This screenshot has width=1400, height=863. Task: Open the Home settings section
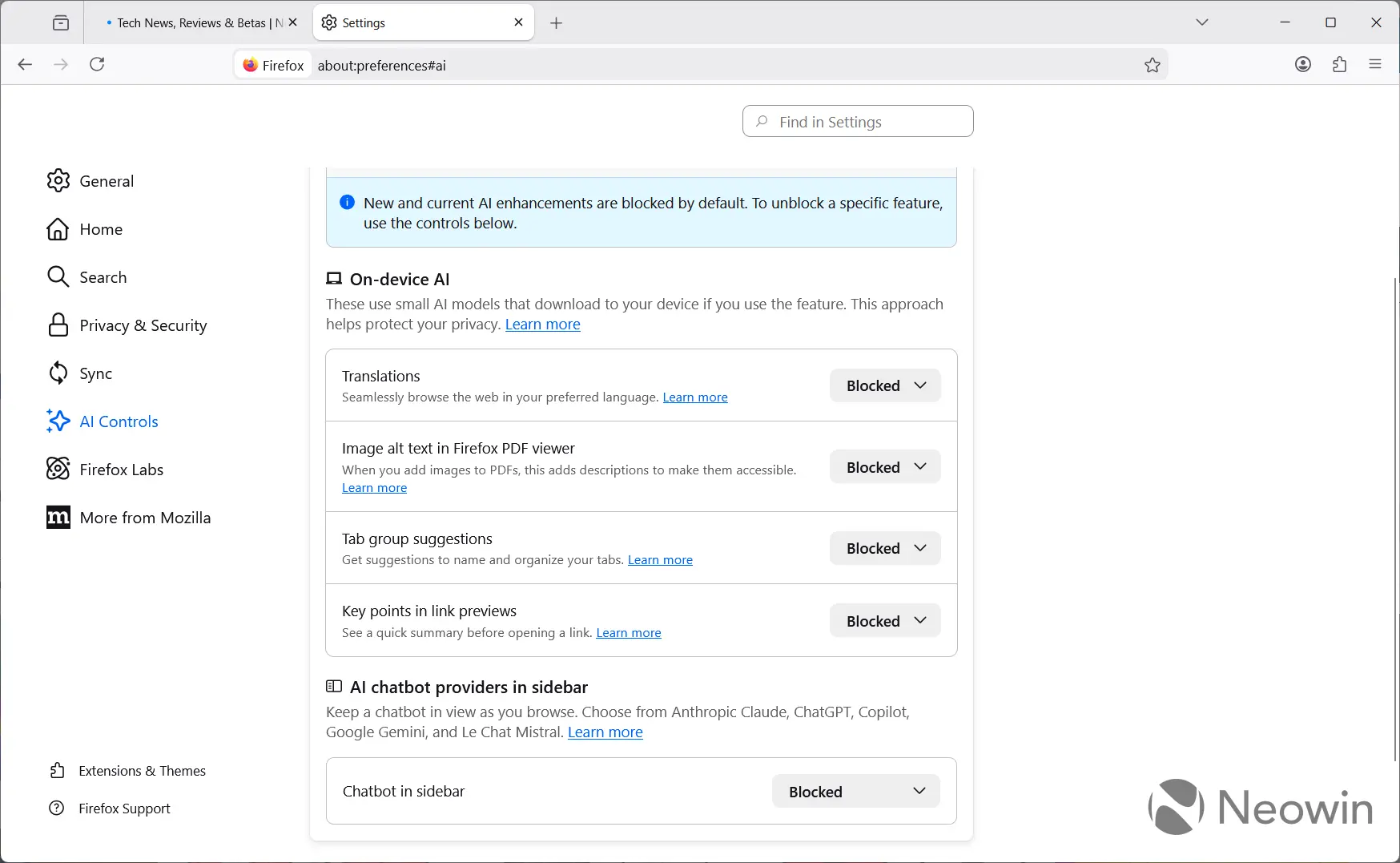(x=100, y=228)
